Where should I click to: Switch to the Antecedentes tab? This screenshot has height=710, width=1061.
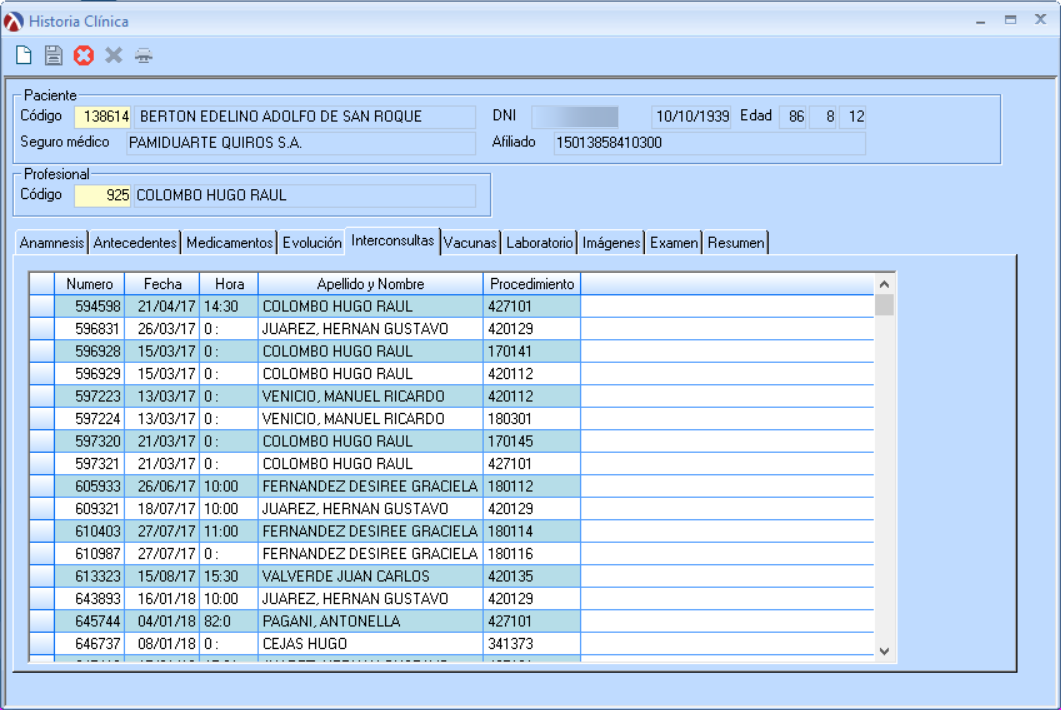coord(135,243)
